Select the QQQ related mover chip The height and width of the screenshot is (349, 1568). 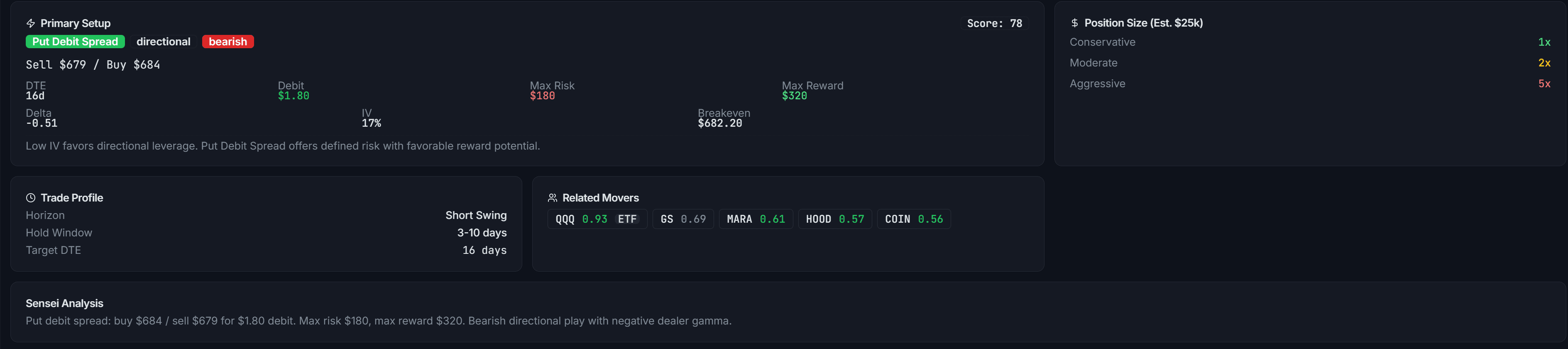597,219
